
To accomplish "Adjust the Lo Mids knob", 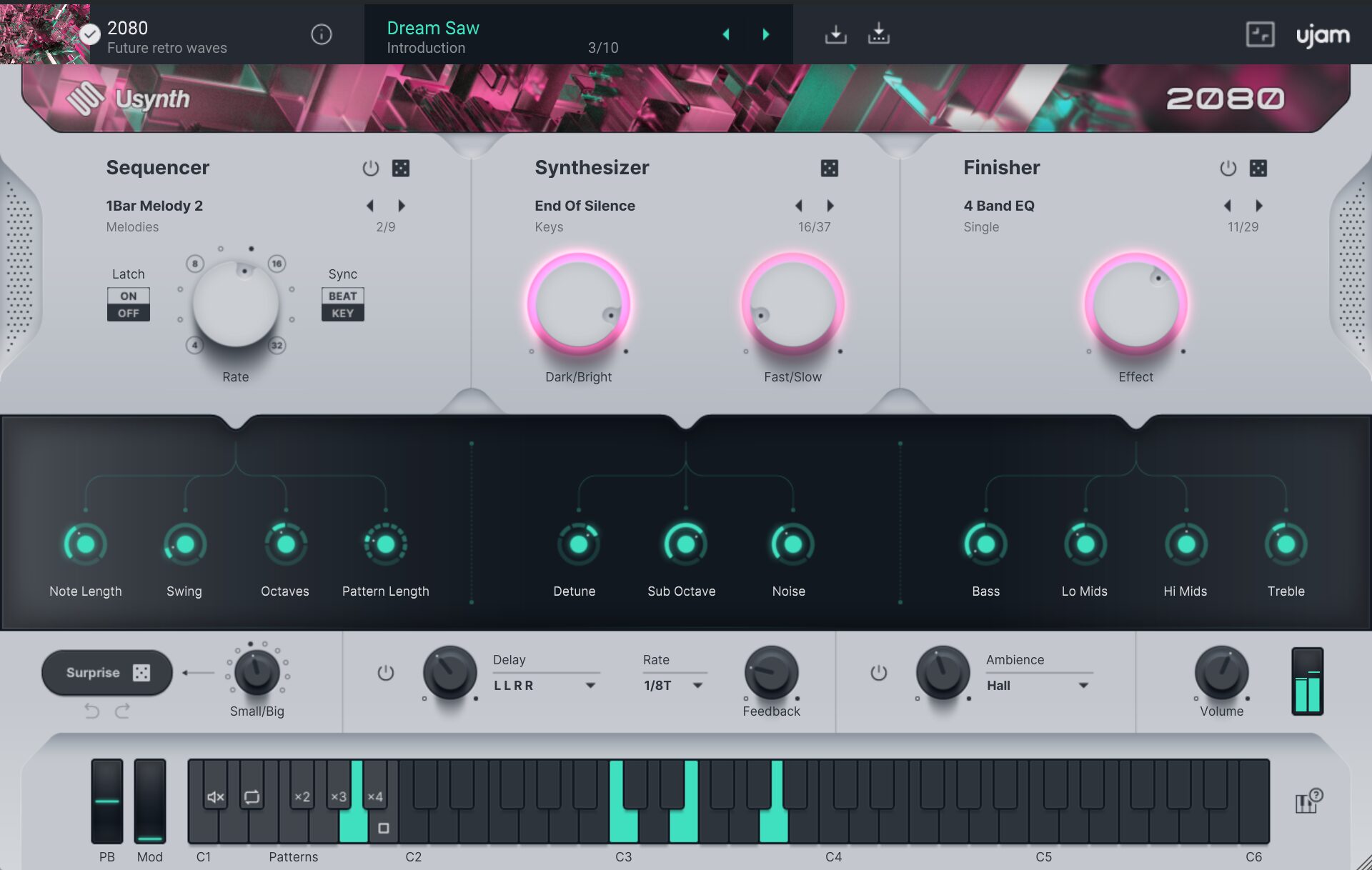I will 1085,544.
